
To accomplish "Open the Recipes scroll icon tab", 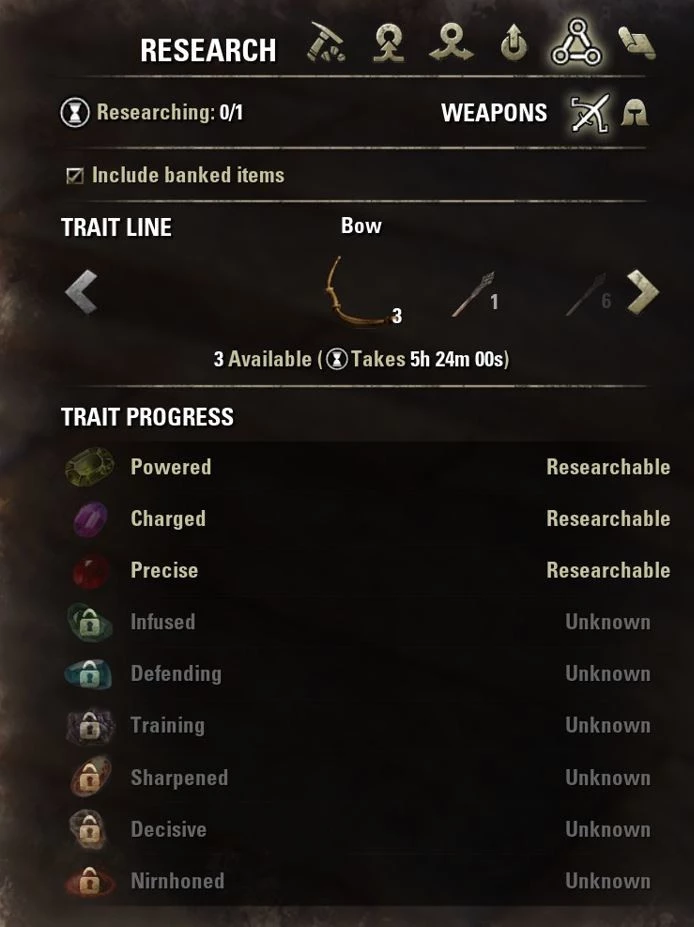I will click(636, 43).
